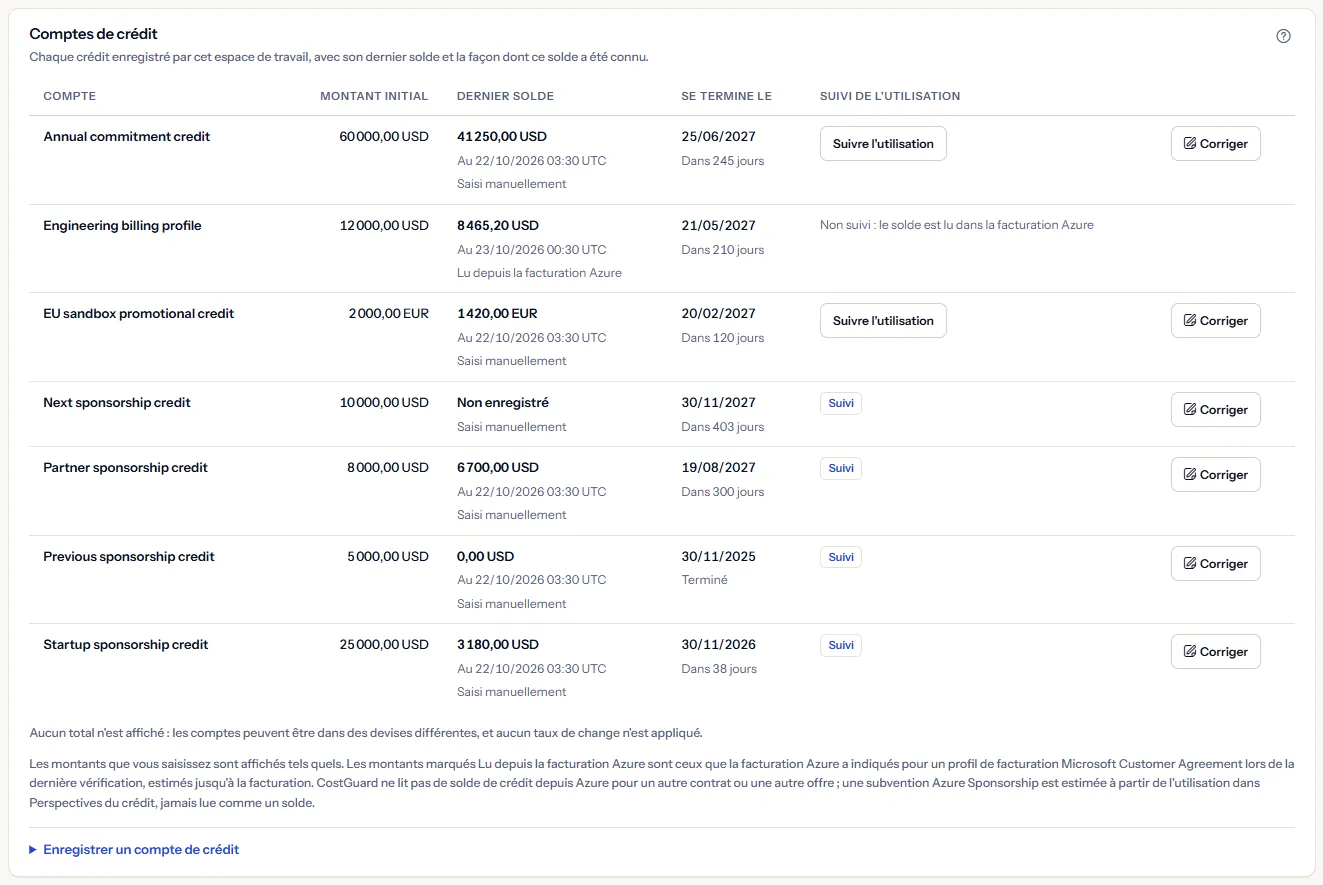
Task: Click the 'Non suivi' Azure billing note
Action: pyautogui.click(x=957, y=226)
